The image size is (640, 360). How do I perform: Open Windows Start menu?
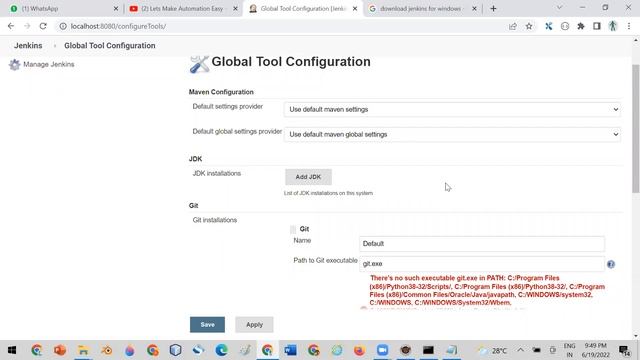[12, 350]
